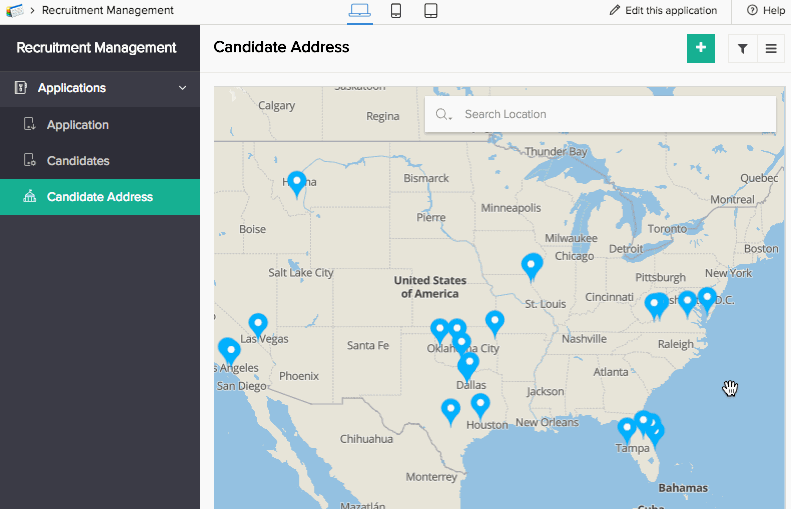Screen dimensions: 791x509
Task: Click the Help question mark icon
Action: pos(752,10)
